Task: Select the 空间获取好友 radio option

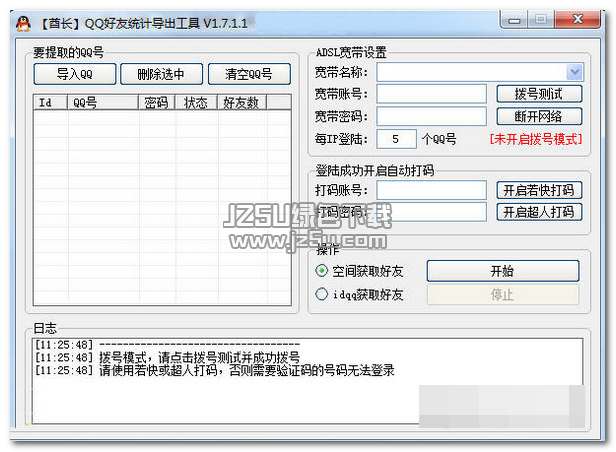Action: pos(359,271)
